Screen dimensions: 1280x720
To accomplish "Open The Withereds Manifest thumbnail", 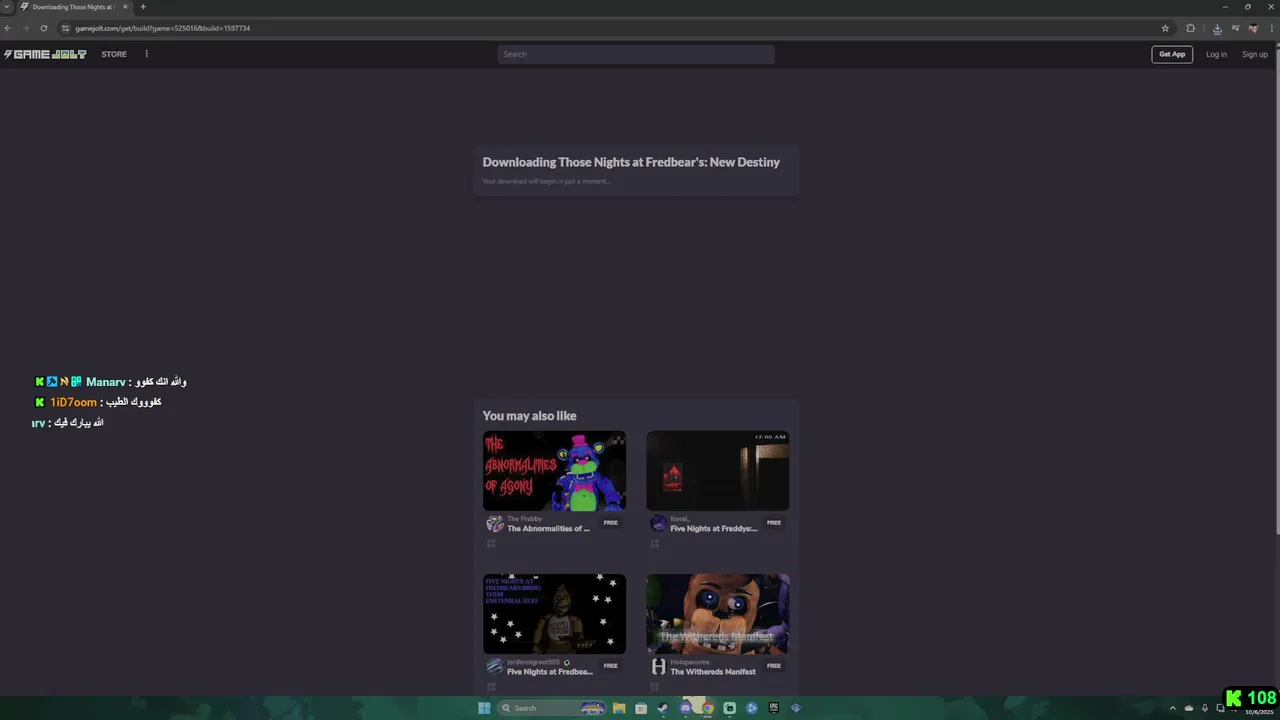I will point(717,614).
